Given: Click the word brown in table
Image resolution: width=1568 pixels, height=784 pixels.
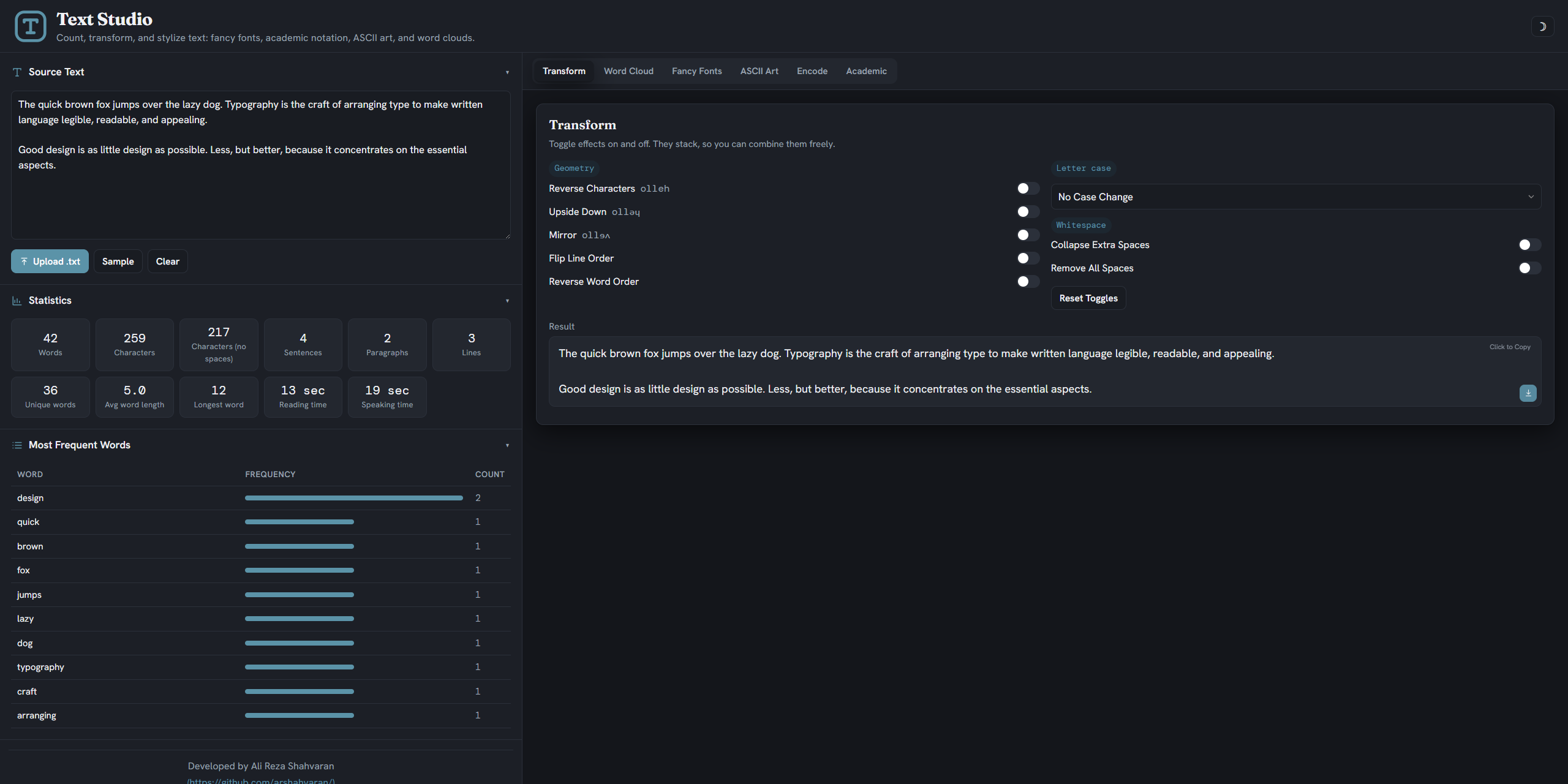Looking at the screenshot, I should [x=30, y=546].
